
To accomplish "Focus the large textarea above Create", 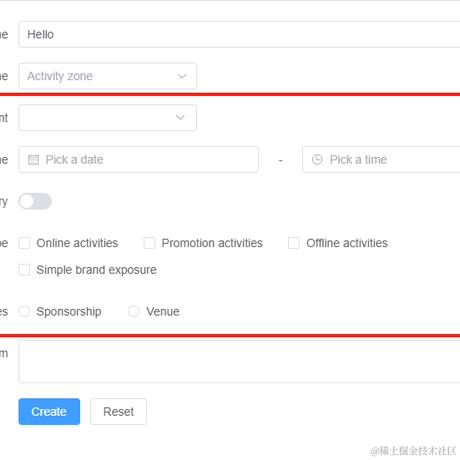I will 239,361.
